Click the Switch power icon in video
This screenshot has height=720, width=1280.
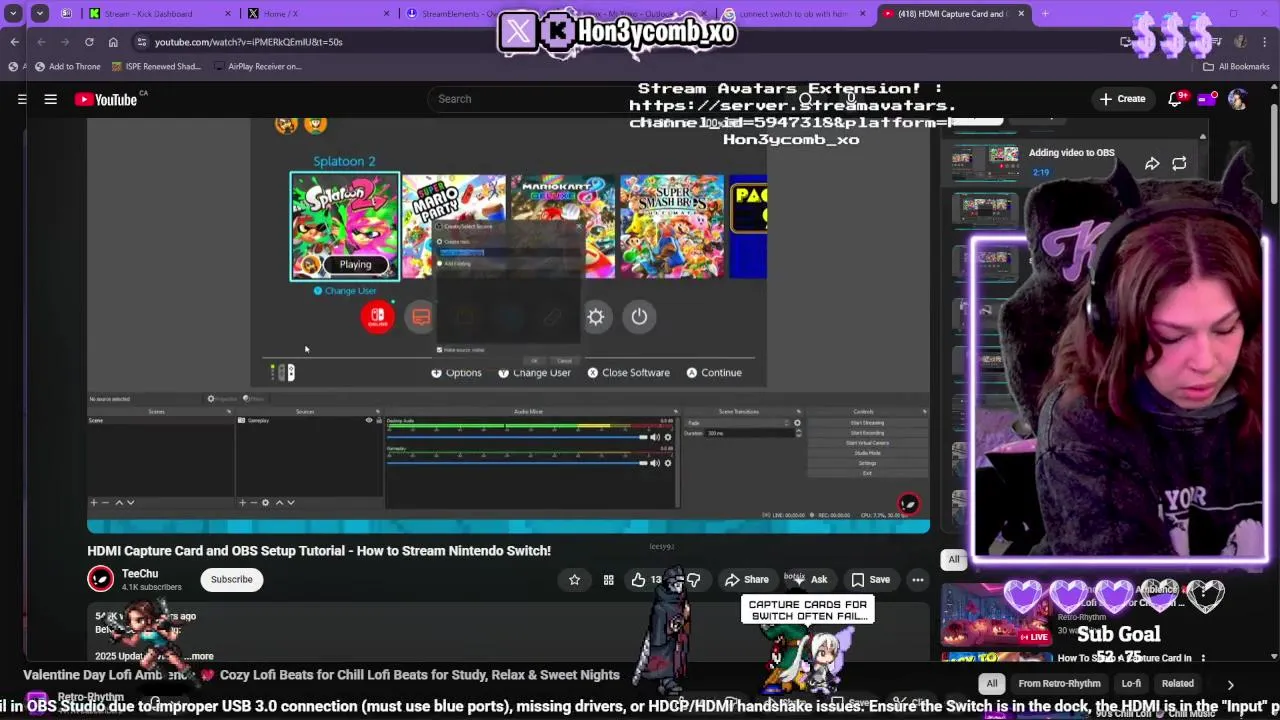639,317
